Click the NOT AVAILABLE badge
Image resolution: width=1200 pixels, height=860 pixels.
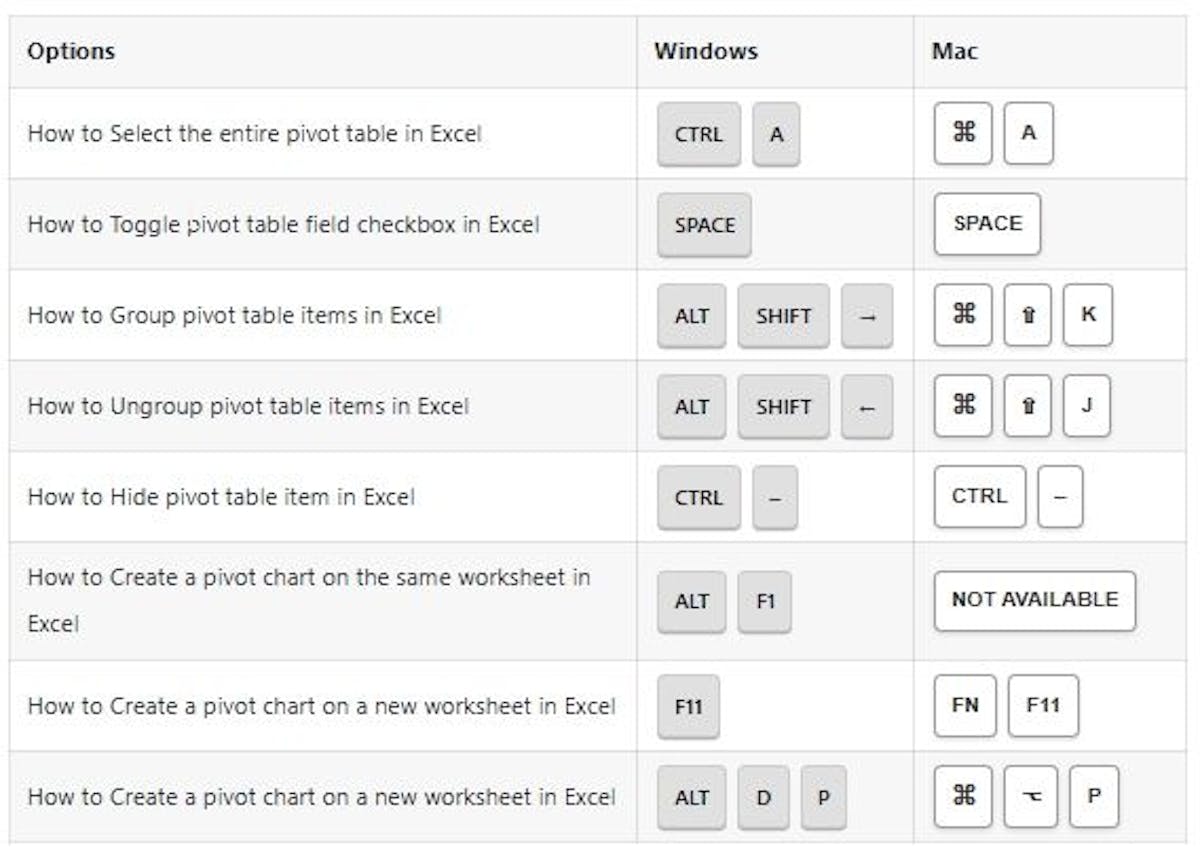point(1034,600)
